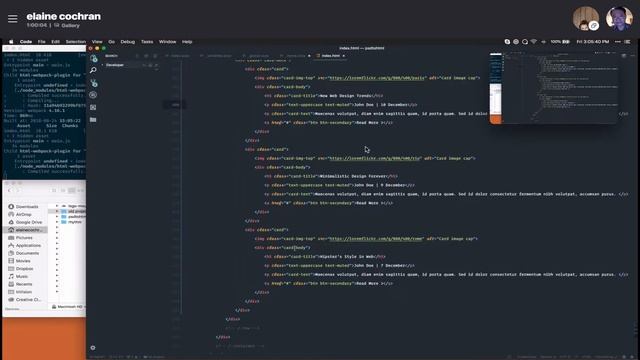Click second participant avatar at top right
Image resolution: width=640 pixels, height=360 pixels.
point(619,18)
